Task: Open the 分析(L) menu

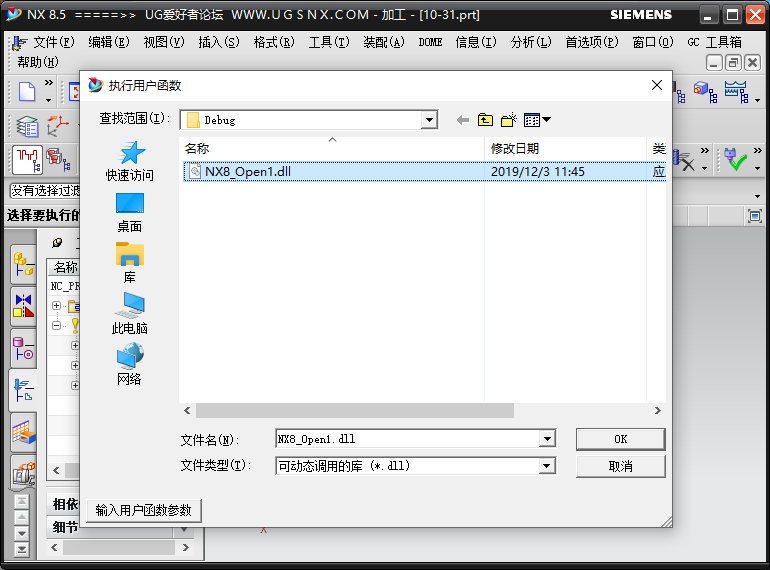Action: point(531,42)
